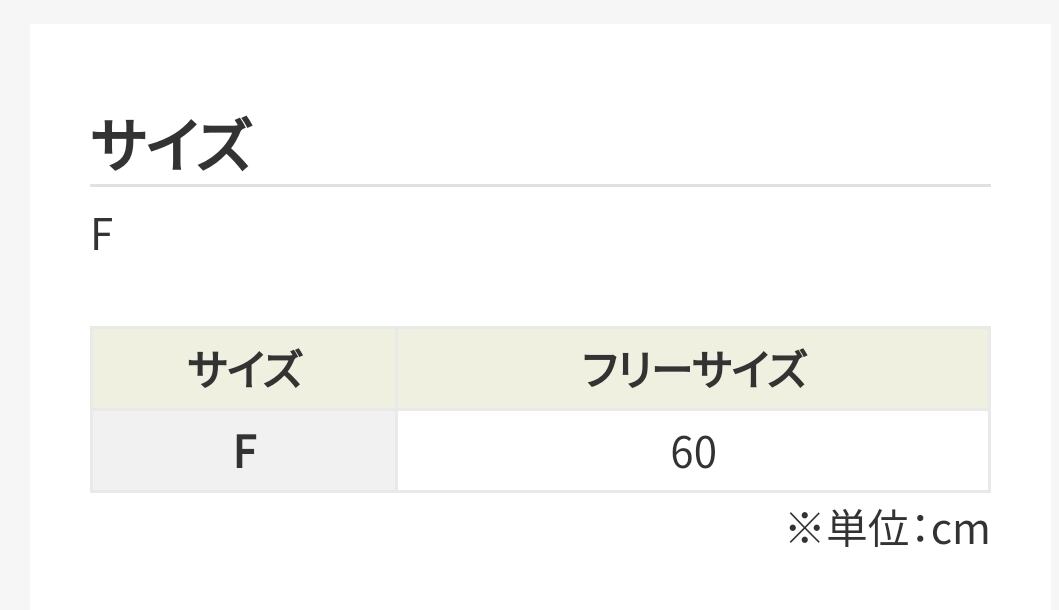Click the bold F row label cell

click(244, 452)
